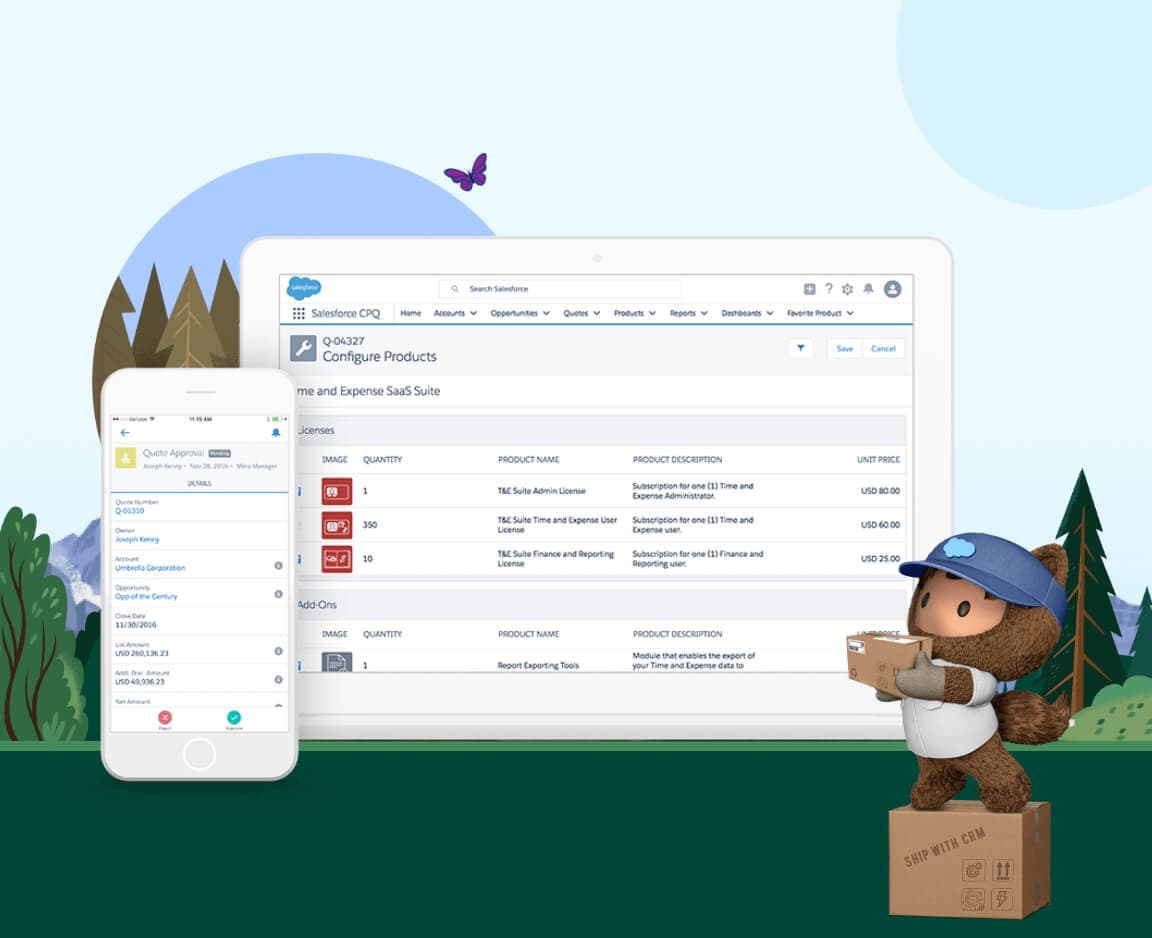Click the USD 25.00 unit price
Viewport: 1152px width, 938px height.
880,559
